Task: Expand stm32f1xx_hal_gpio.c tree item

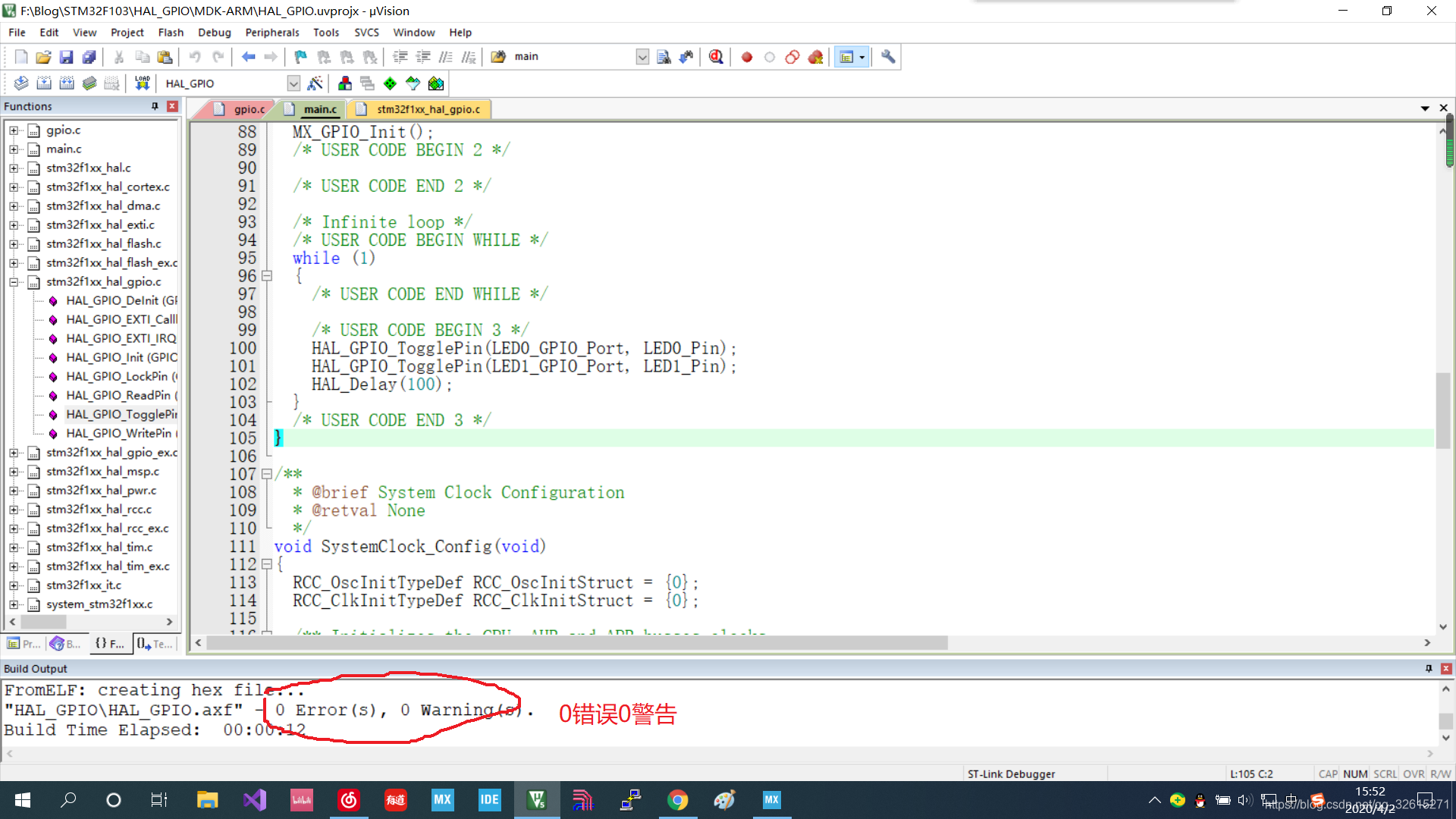Action: (x=15, y=281)
